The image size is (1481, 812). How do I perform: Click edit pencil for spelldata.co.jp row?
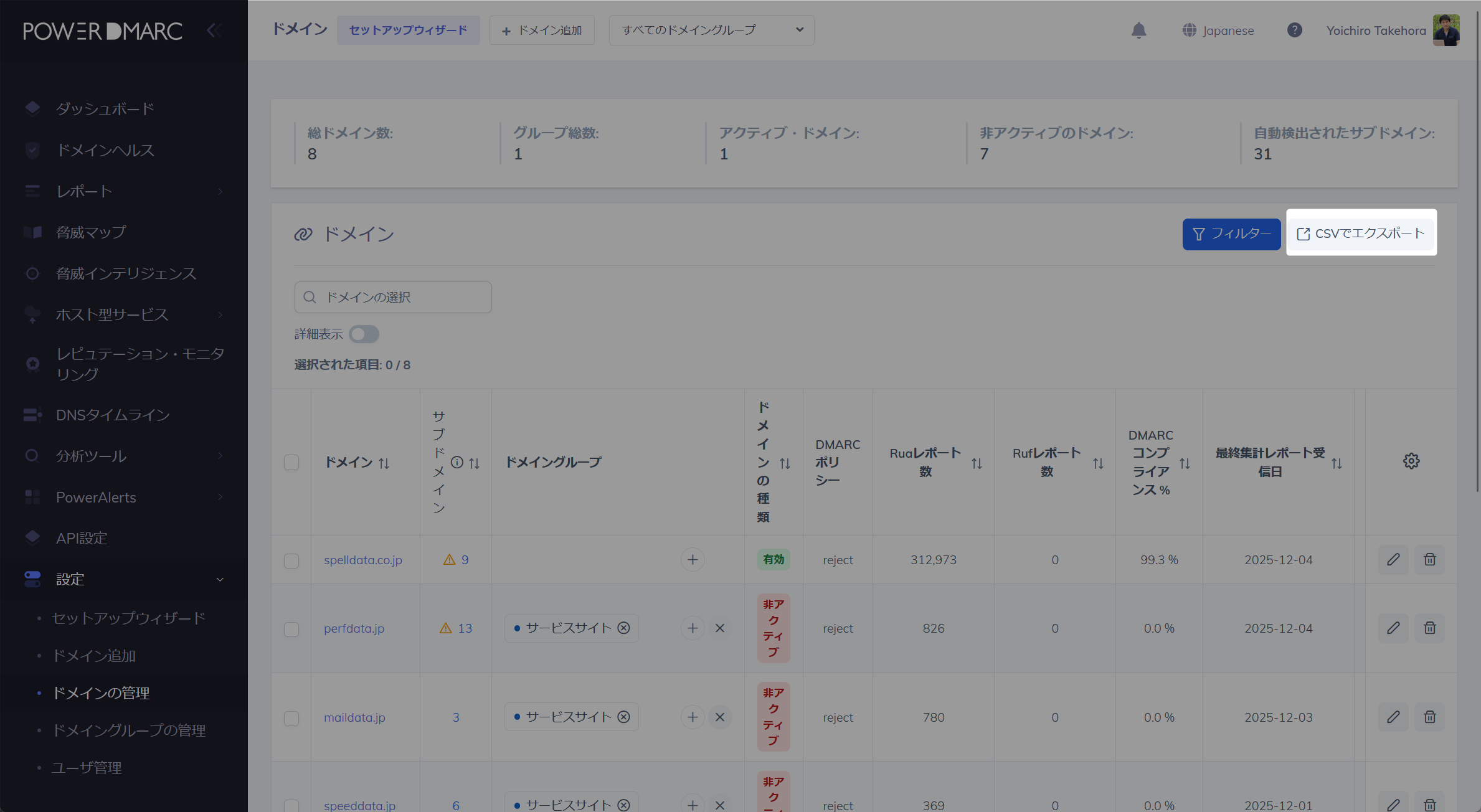(x=1393, y=559)
